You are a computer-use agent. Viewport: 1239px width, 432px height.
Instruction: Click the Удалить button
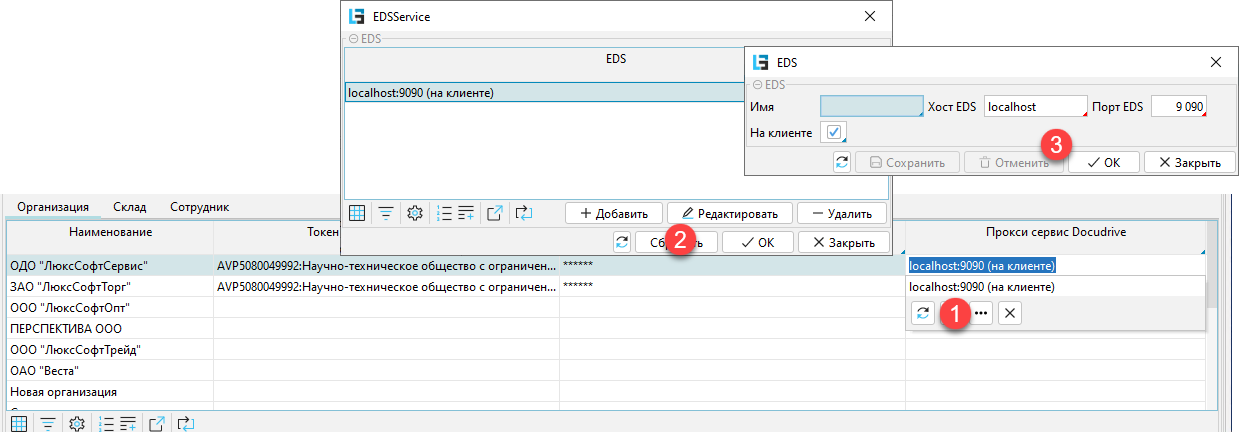pyautogui.click(x=841, y=213)
